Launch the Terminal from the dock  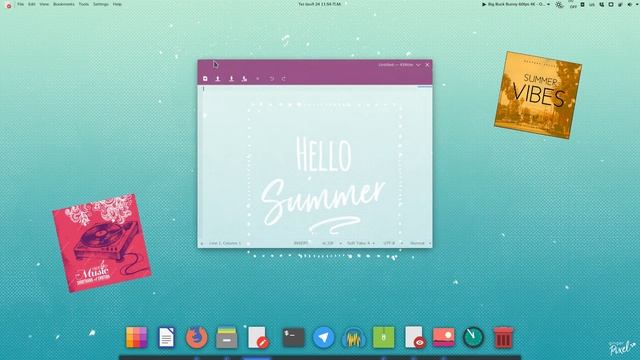293,337
